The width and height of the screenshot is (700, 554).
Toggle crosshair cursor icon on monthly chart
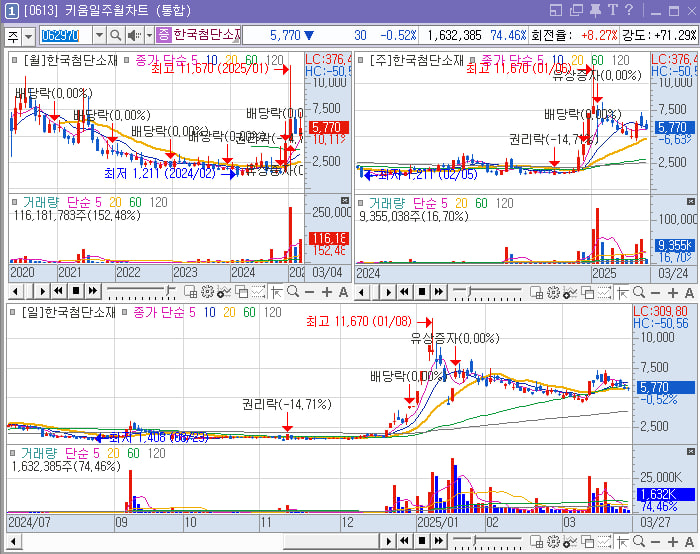(276, 292)
